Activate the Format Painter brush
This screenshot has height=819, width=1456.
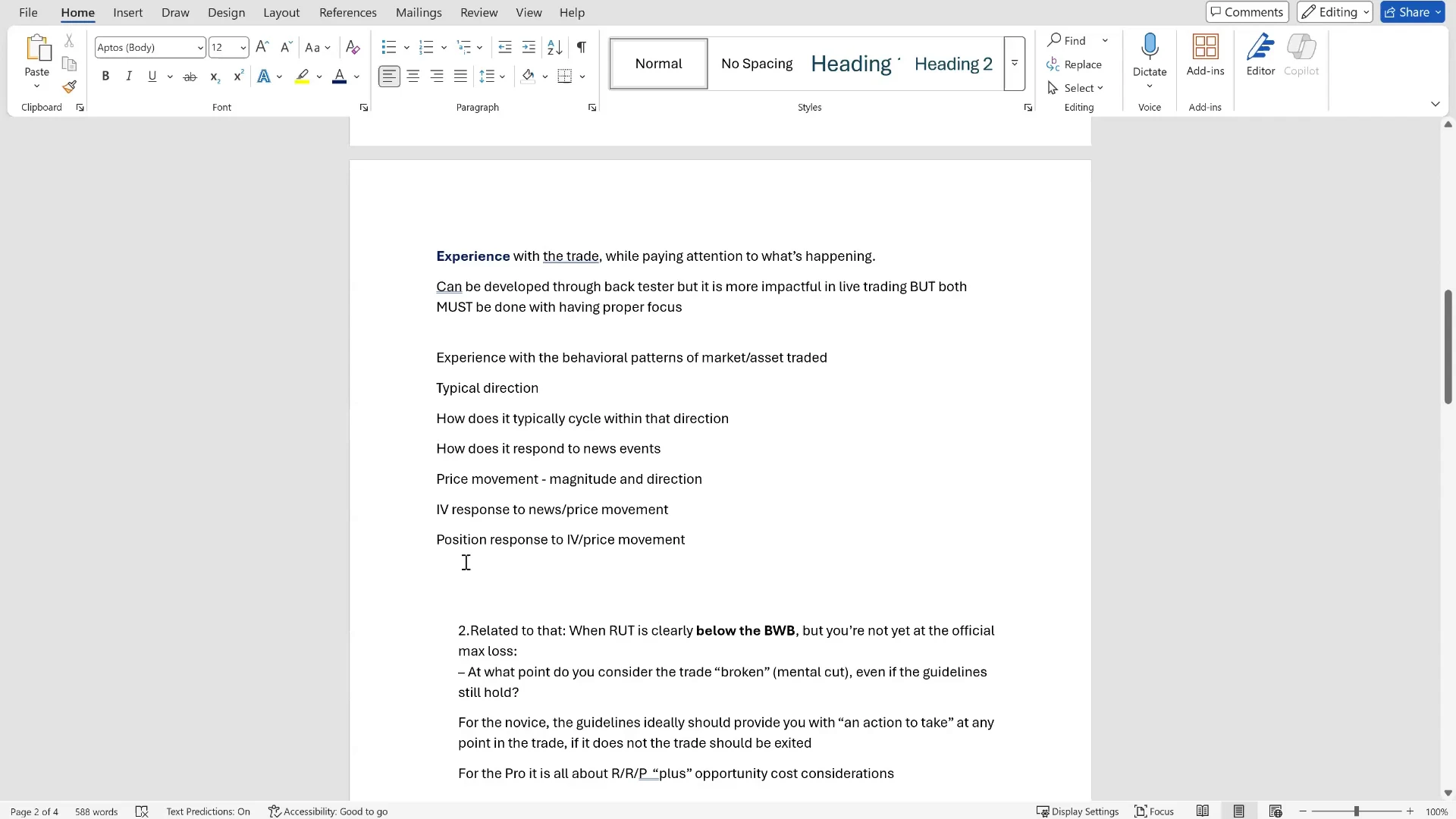69,87
